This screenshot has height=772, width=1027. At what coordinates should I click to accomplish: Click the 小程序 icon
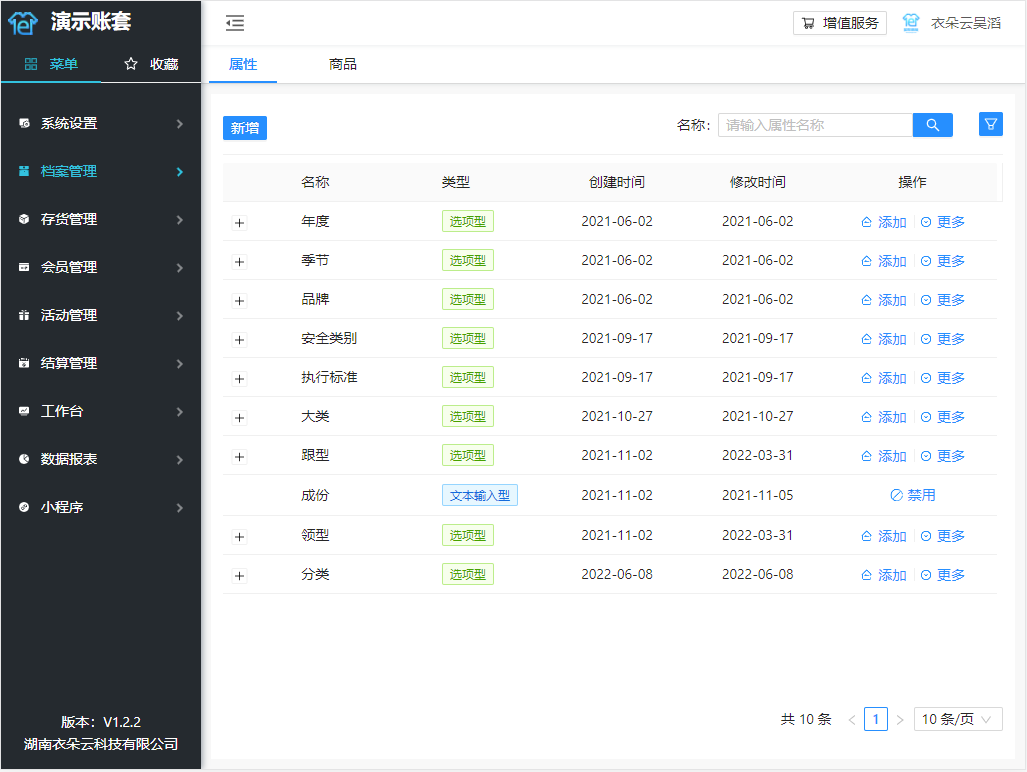(x=24, y=507)
